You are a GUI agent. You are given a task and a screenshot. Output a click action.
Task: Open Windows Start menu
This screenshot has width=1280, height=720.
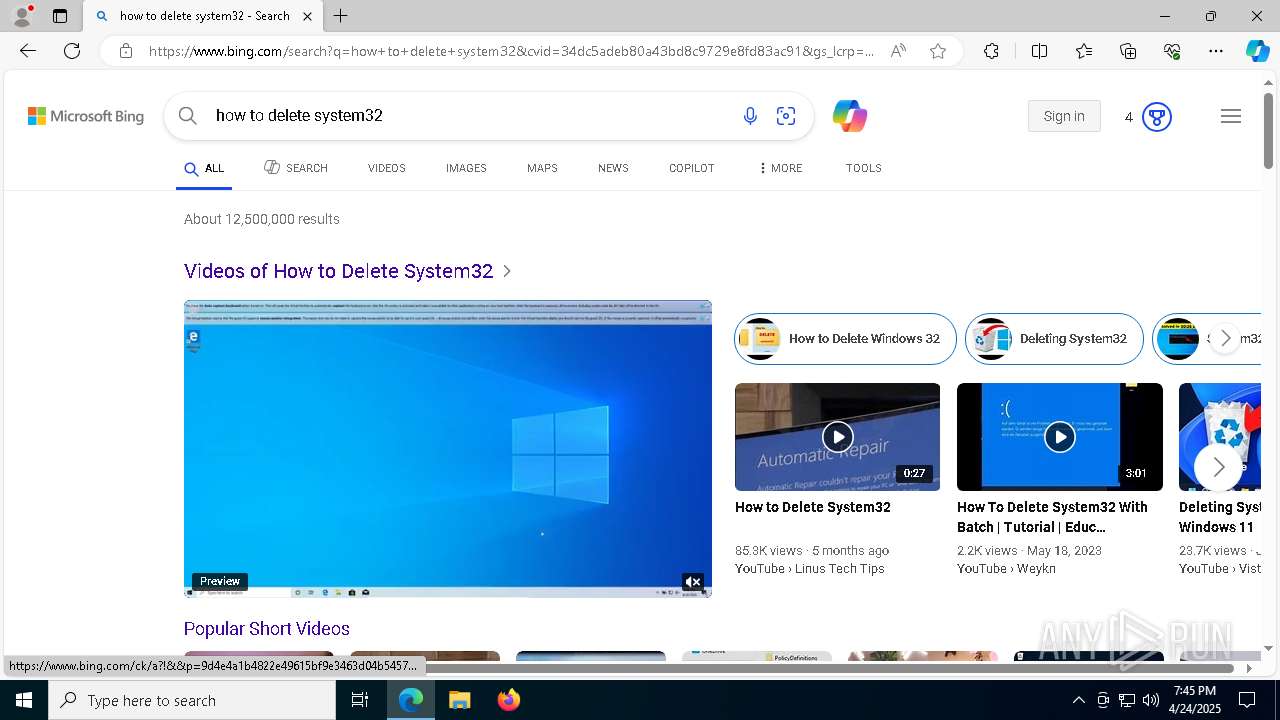pos(24,700)
